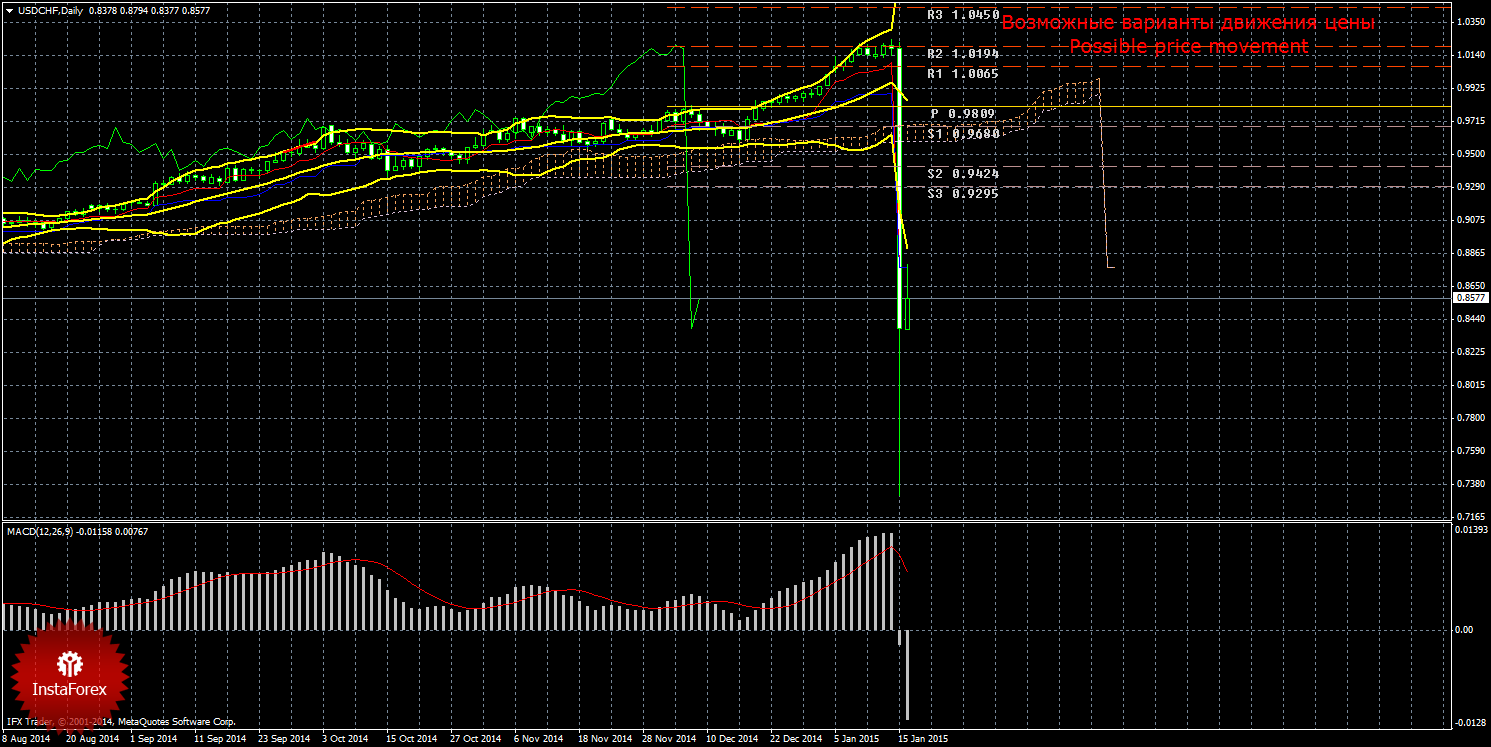Select the S2 0.9424 support label
1491x747 pixels.
tap(963, 173)
